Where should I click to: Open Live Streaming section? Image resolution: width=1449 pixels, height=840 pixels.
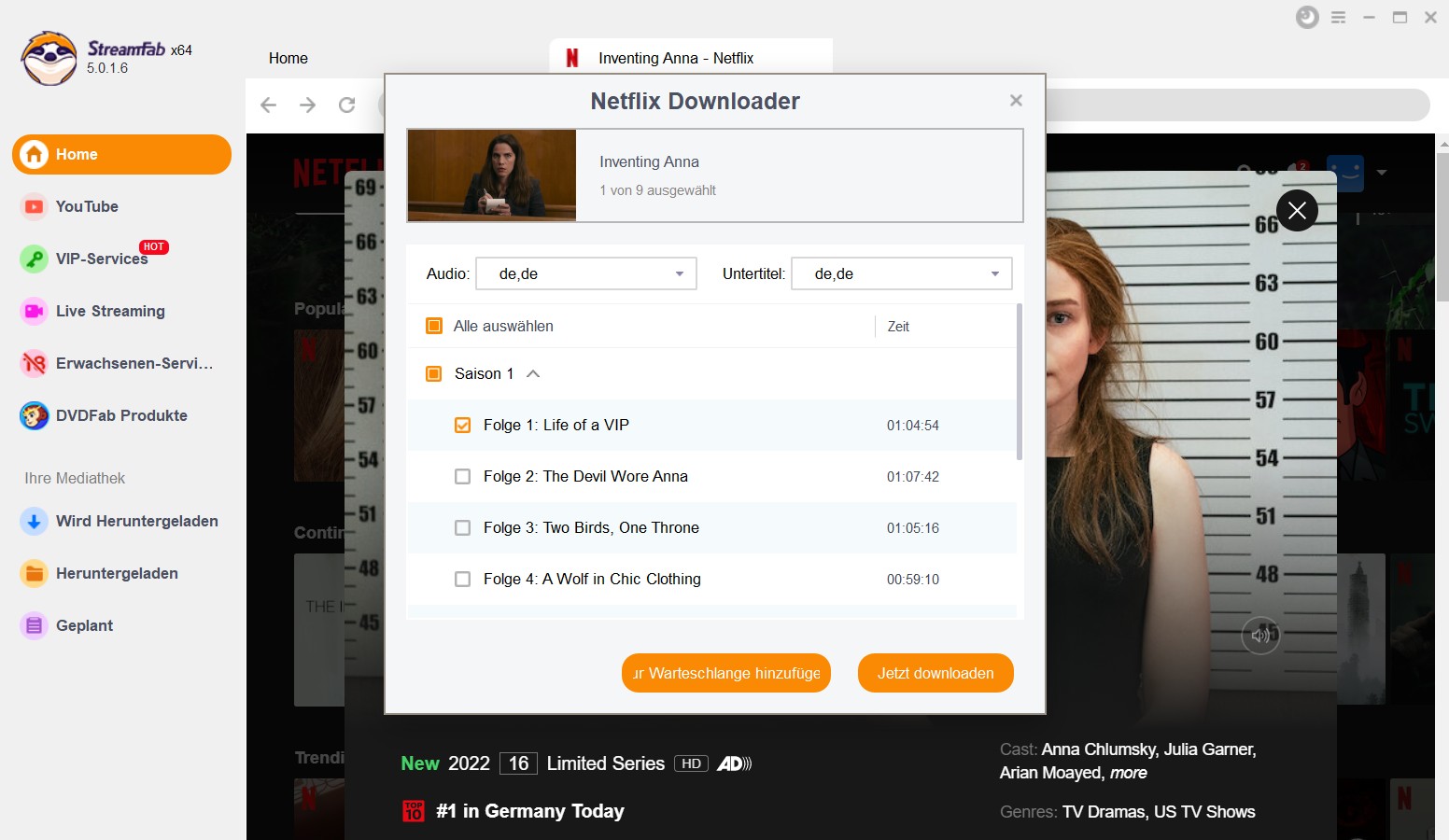(110, 311)
